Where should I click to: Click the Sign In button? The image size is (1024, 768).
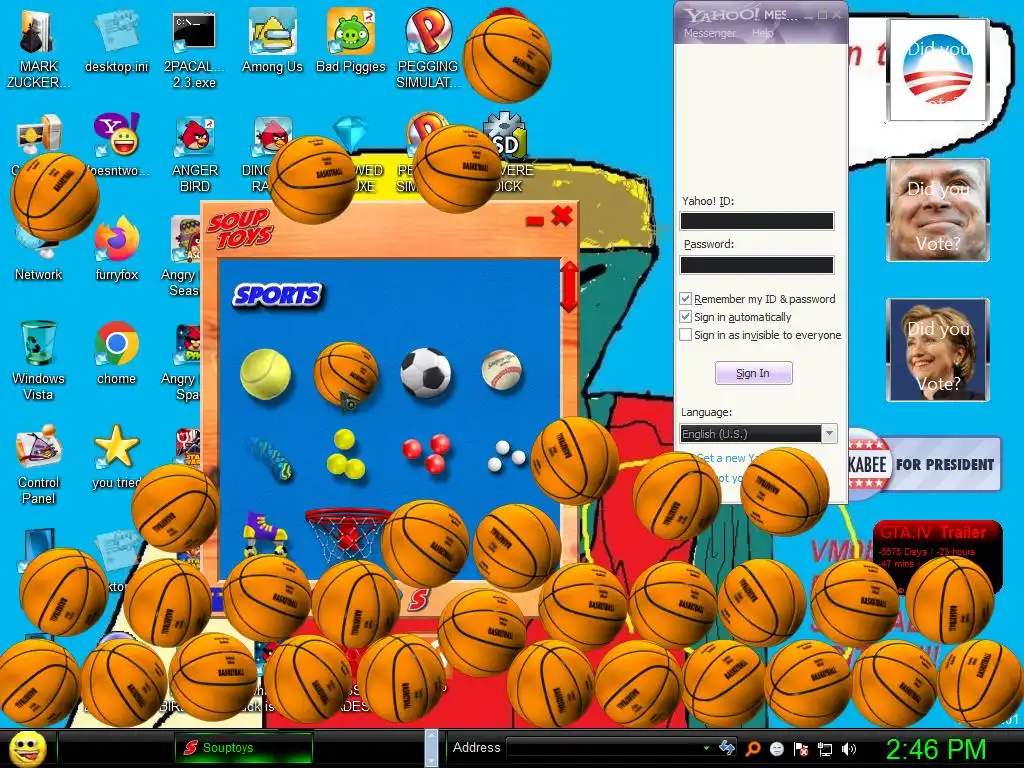pos(754,373)
